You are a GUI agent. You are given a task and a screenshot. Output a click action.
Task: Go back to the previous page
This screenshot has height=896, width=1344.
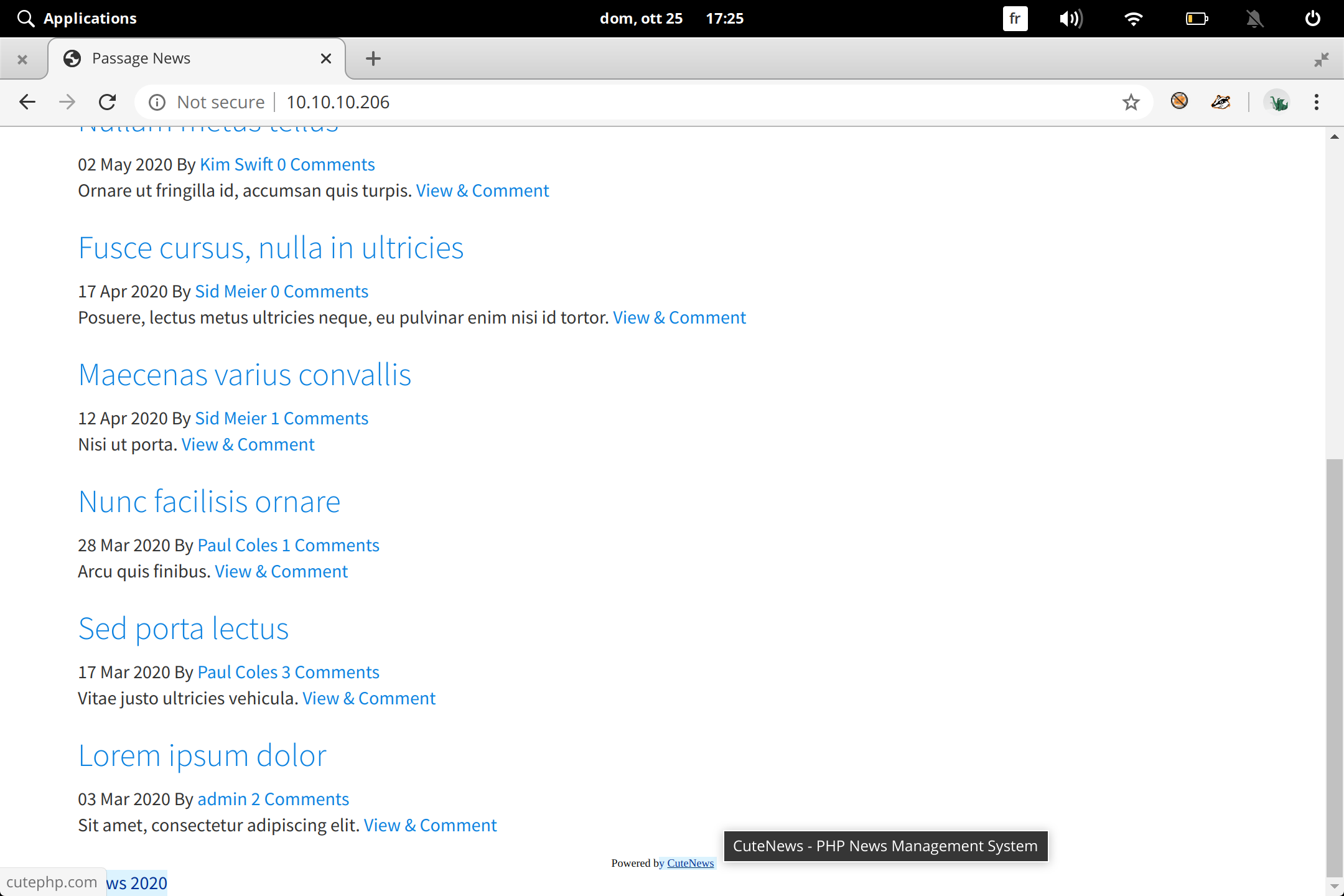[x=27, y=101]
